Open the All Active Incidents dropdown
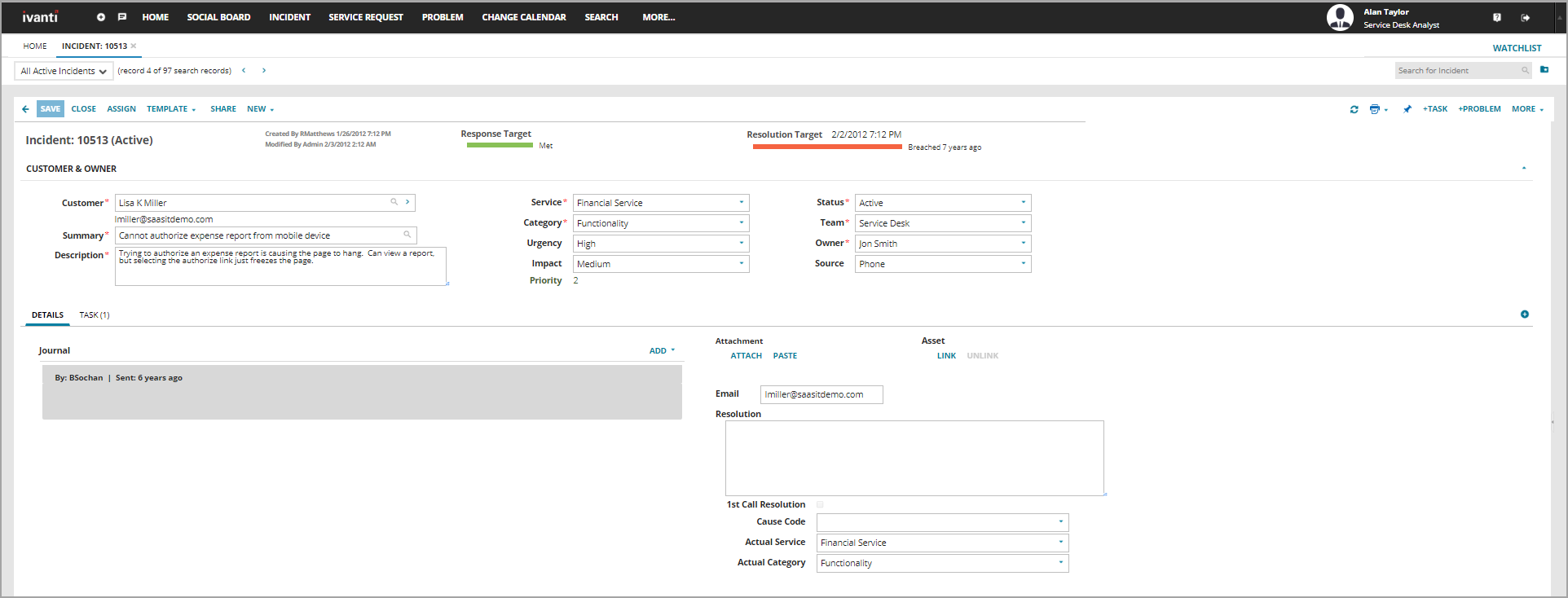 coord(64,72)
